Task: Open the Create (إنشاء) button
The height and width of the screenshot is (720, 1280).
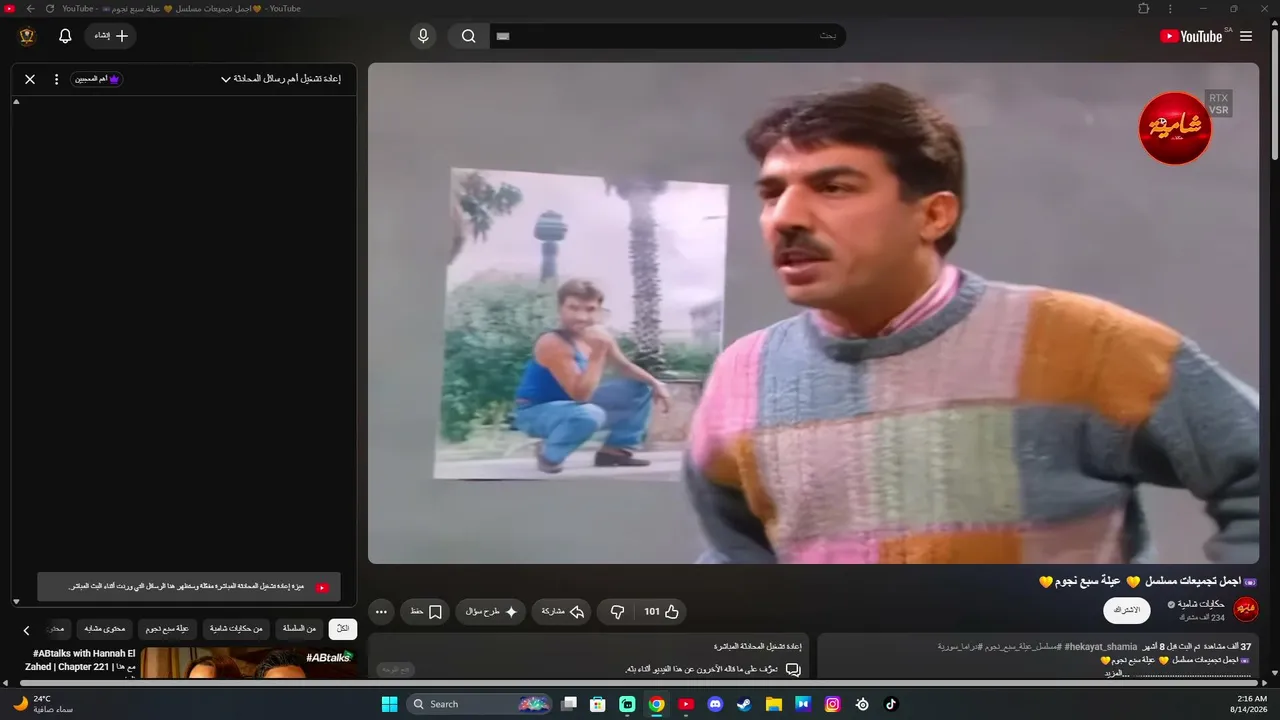Action: click(x=111, y=36)
